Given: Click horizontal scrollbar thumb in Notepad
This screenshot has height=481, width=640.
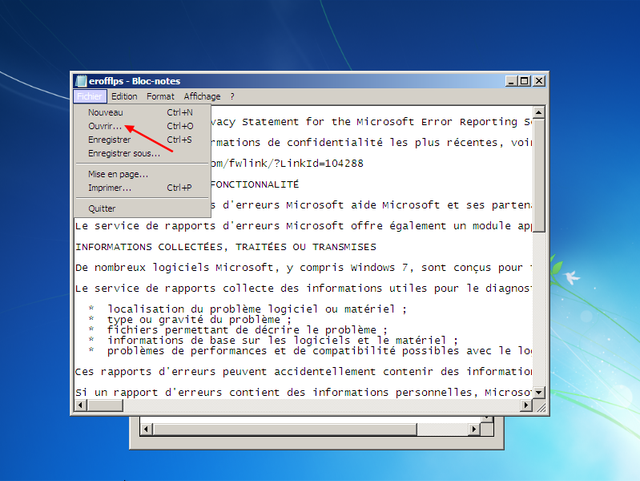Looking at the screenshot, I should point(105,405).
